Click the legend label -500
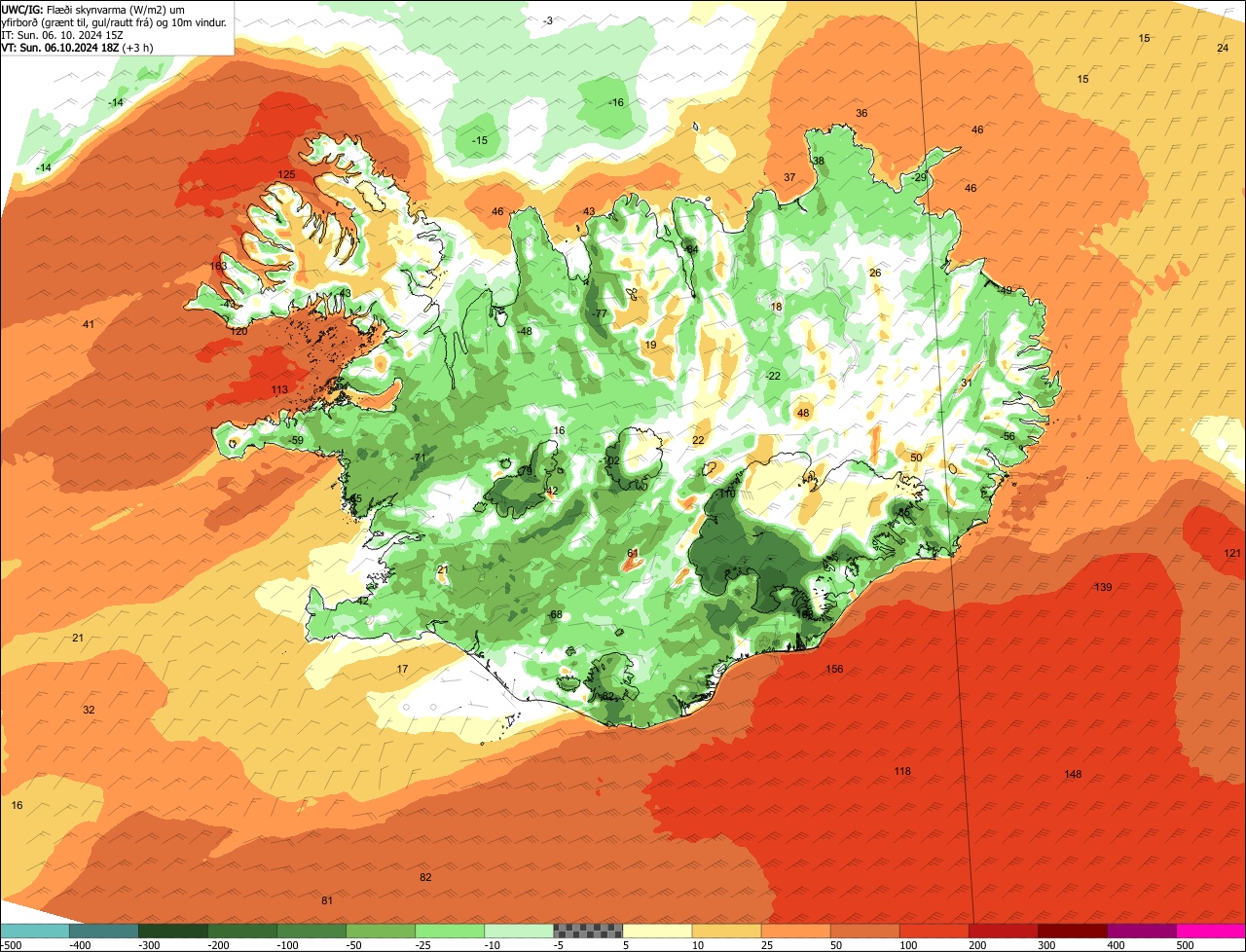 point(13,944)
